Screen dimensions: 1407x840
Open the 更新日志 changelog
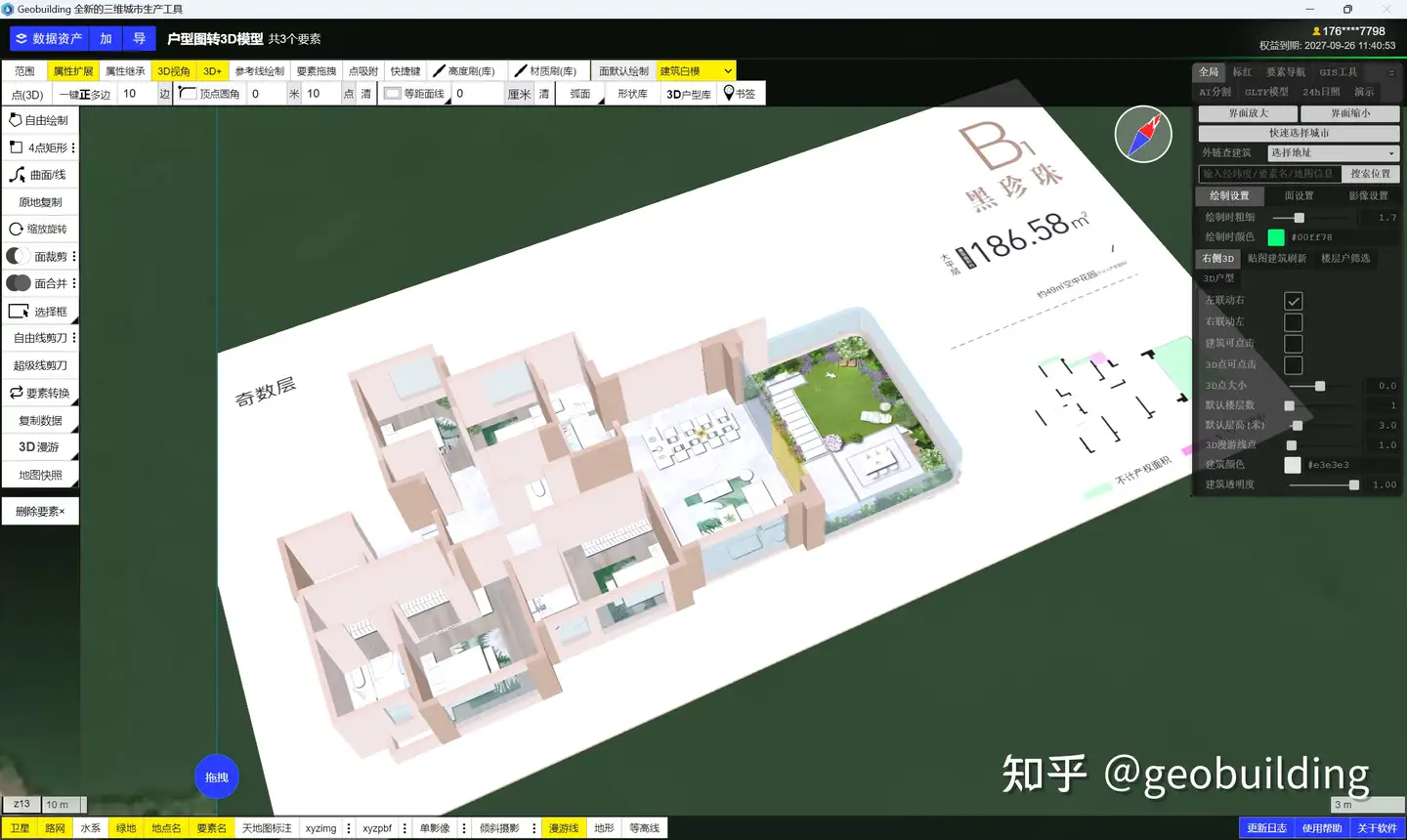pos(1266,828)
